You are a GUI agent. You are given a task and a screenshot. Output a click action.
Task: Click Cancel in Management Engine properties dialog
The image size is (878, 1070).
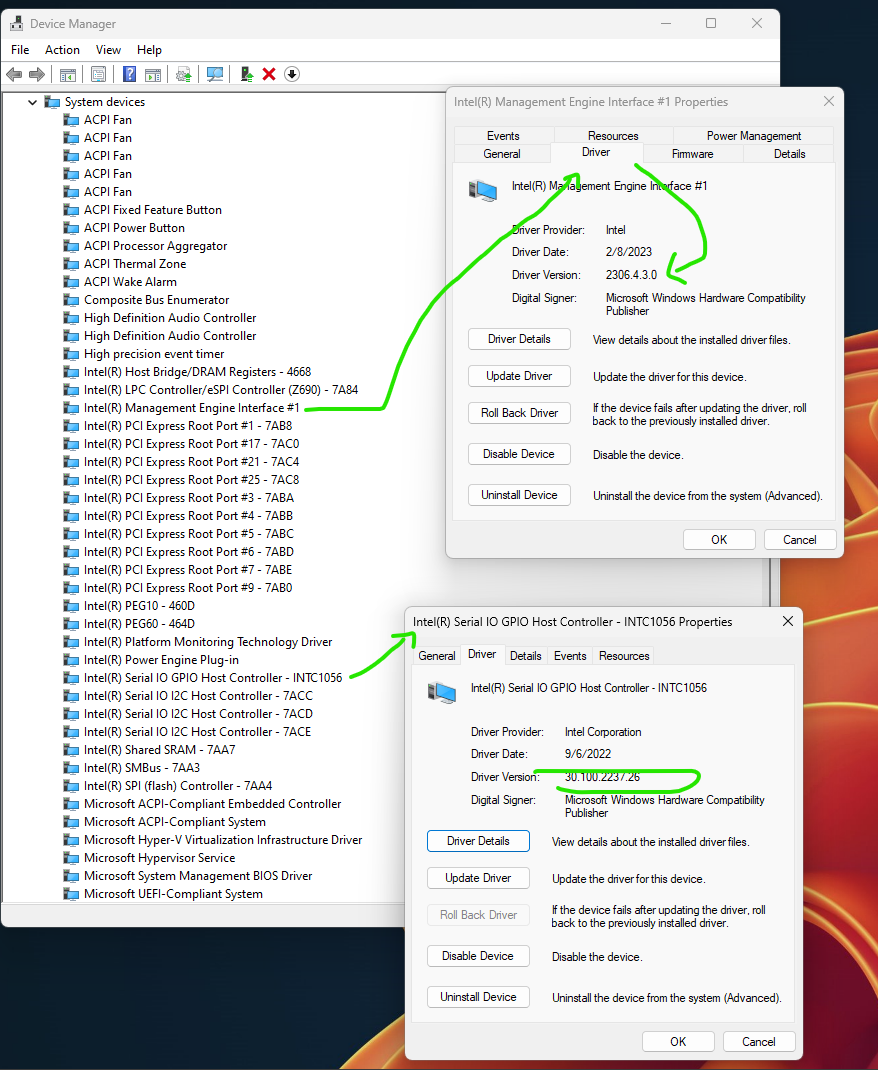pos(800,540)
